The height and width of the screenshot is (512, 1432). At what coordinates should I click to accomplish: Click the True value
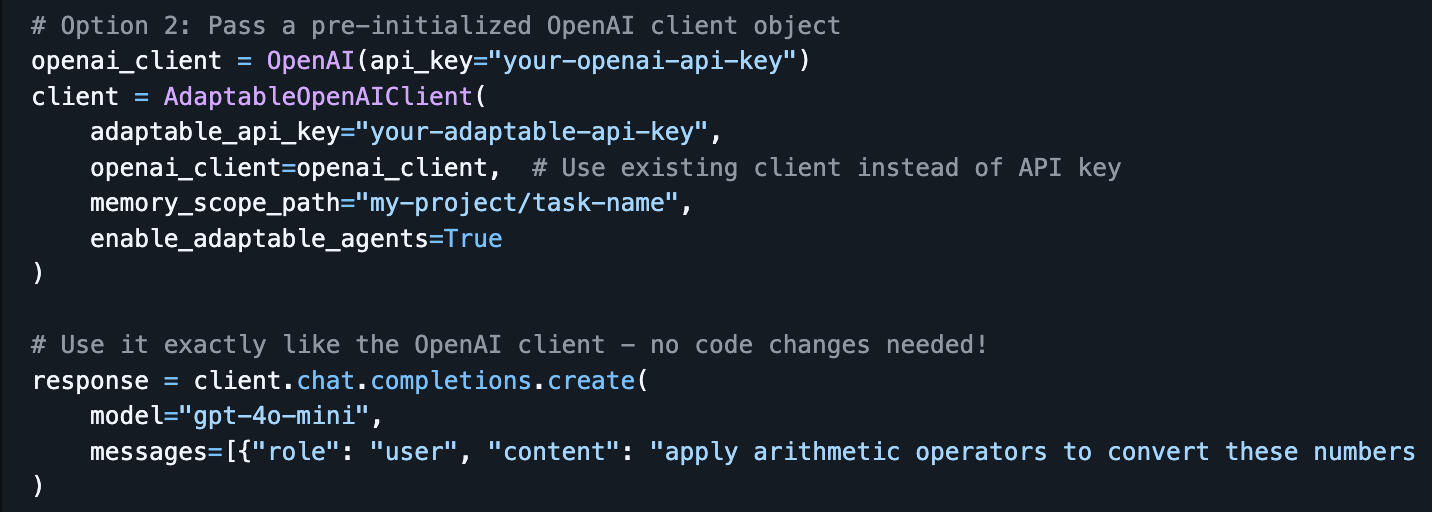(x=473, y=239)
